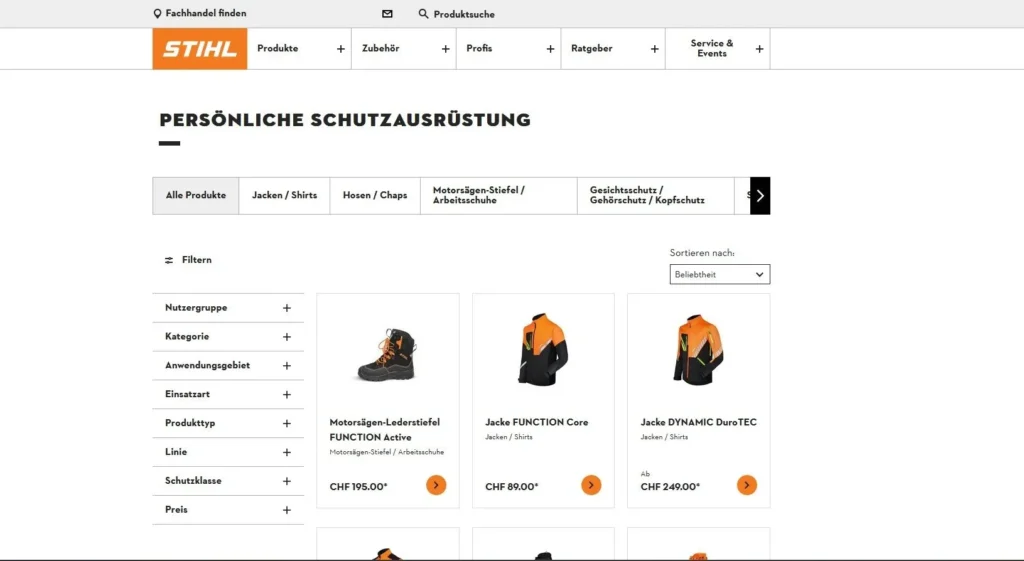Click the Produktsuche search field

coord(464,14)
